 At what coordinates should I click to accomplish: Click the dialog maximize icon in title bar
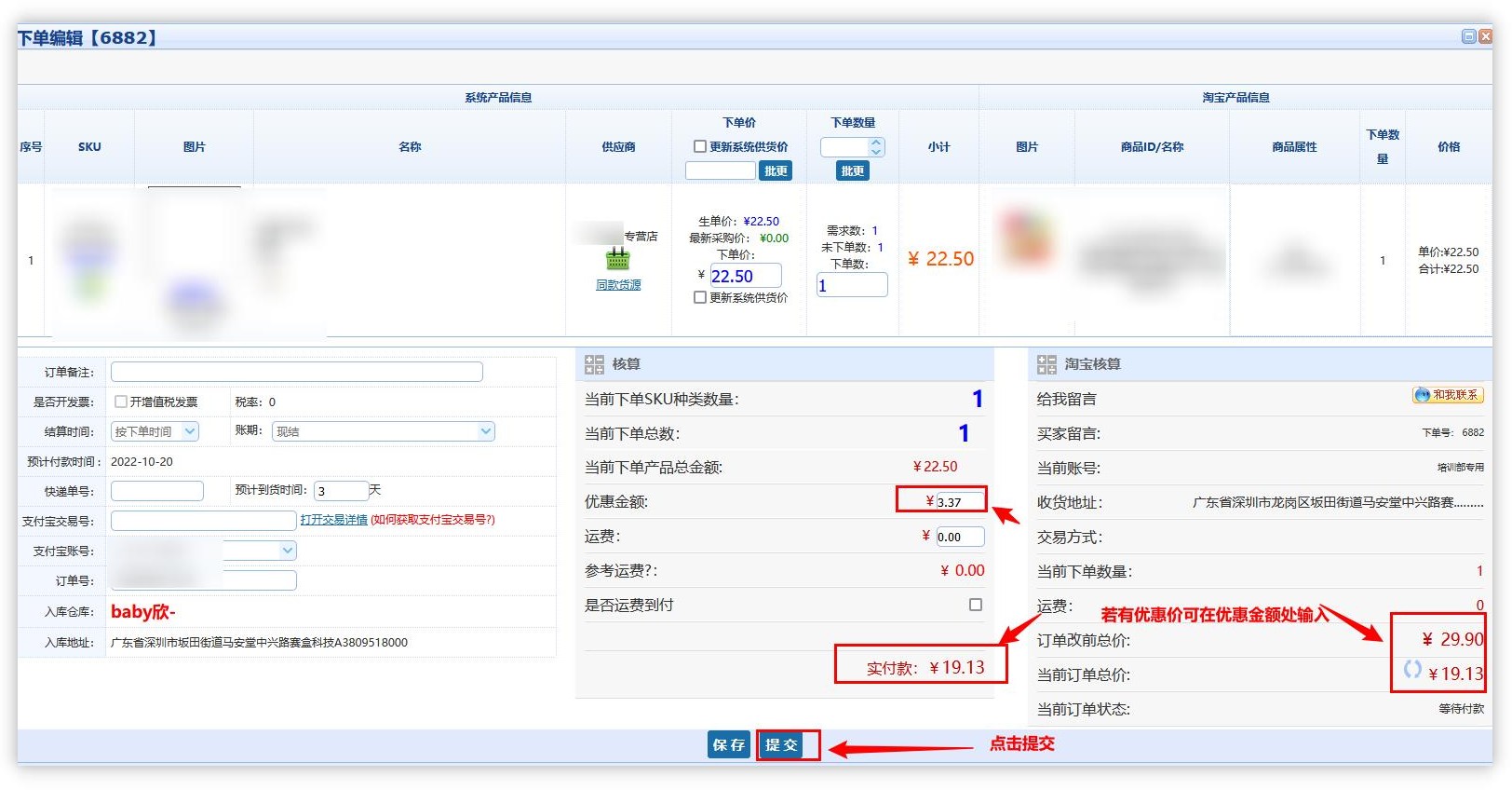[x=1468, y=36]
